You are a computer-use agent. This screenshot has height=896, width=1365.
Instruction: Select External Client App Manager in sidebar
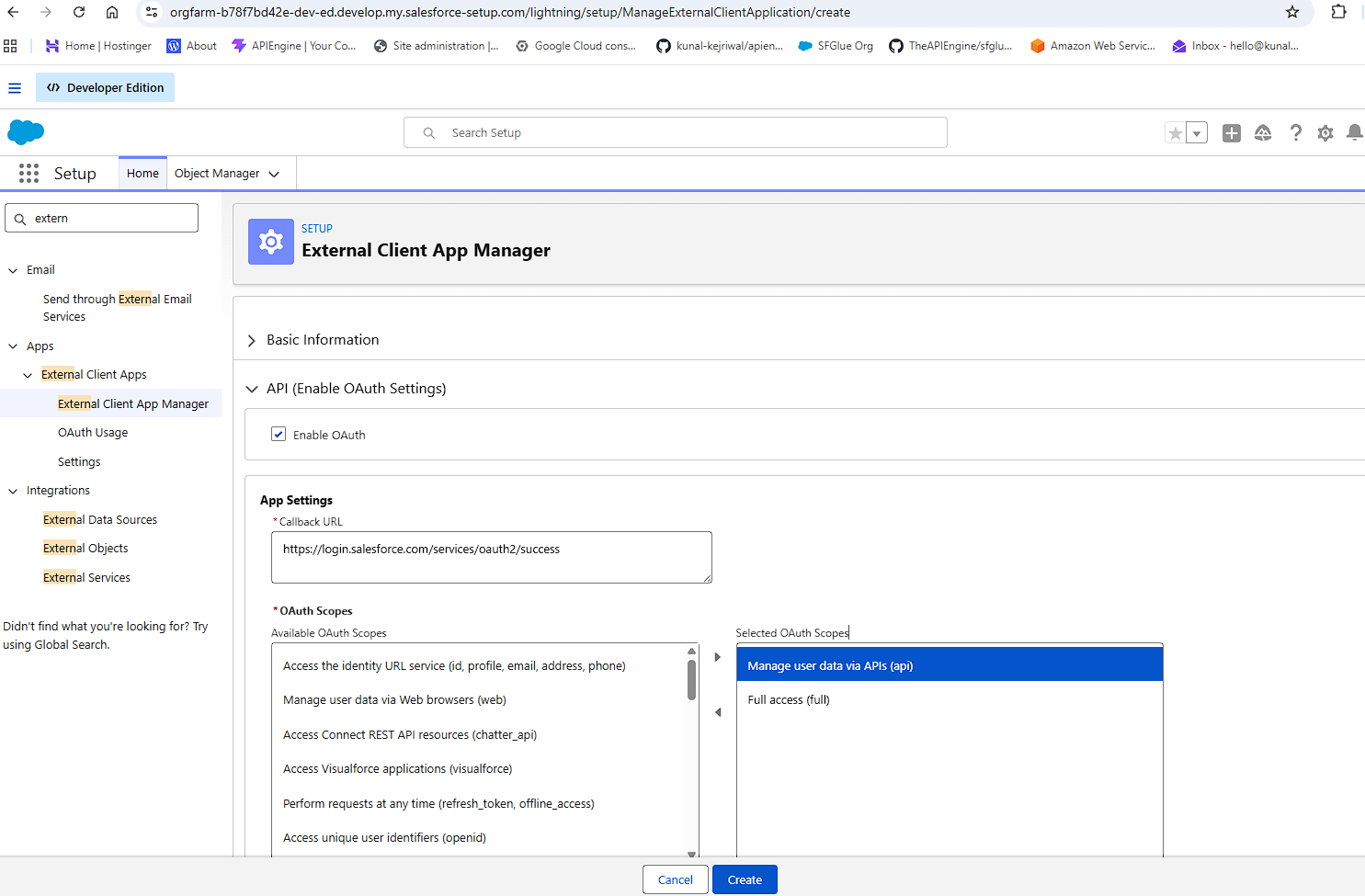tap(133, 403)
